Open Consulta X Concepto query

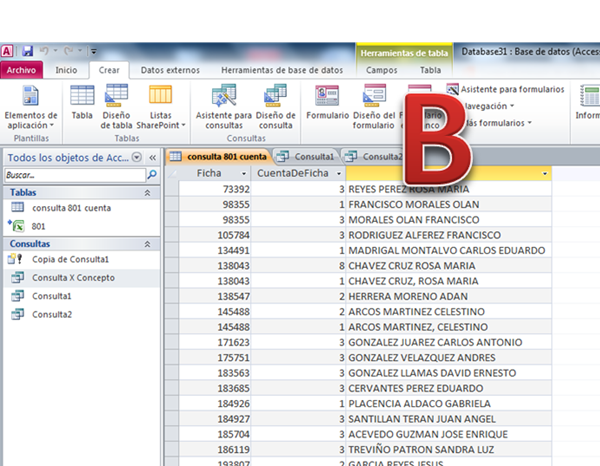click(72, 277)
